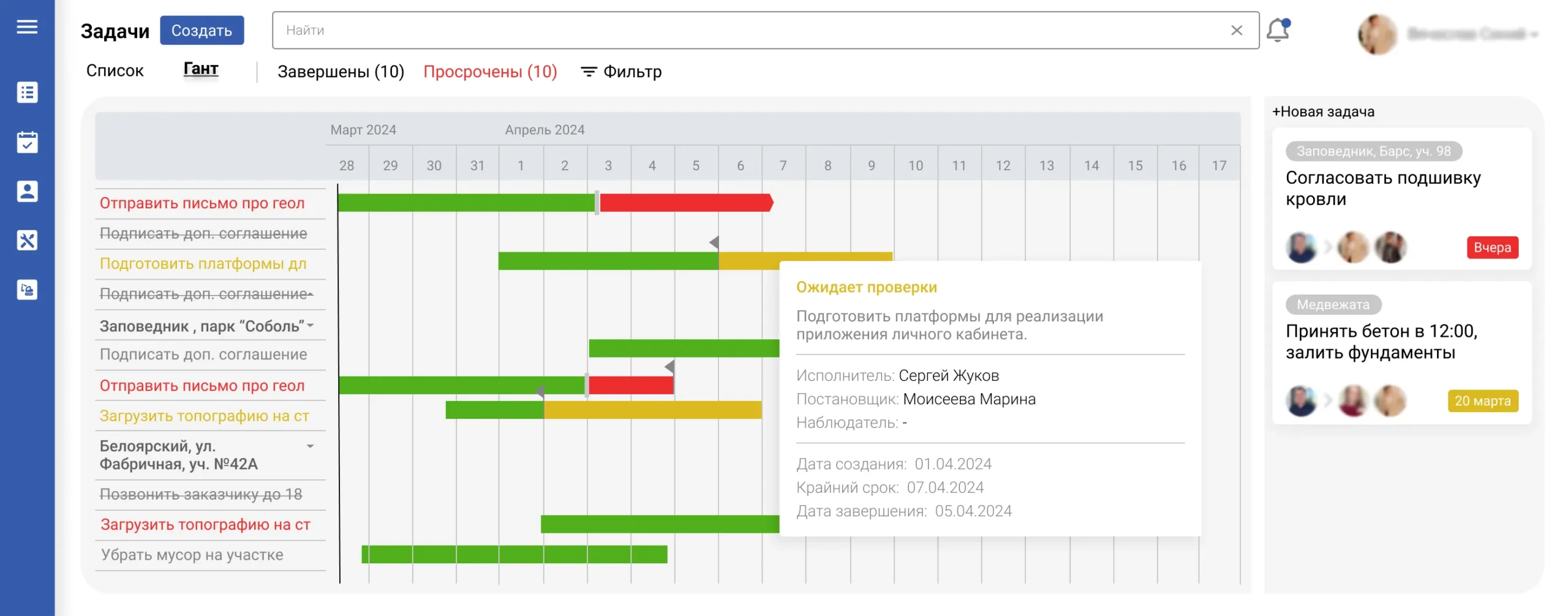1568x616 pixels.
Task: Switch to the Гант tab
Action: 201,69
